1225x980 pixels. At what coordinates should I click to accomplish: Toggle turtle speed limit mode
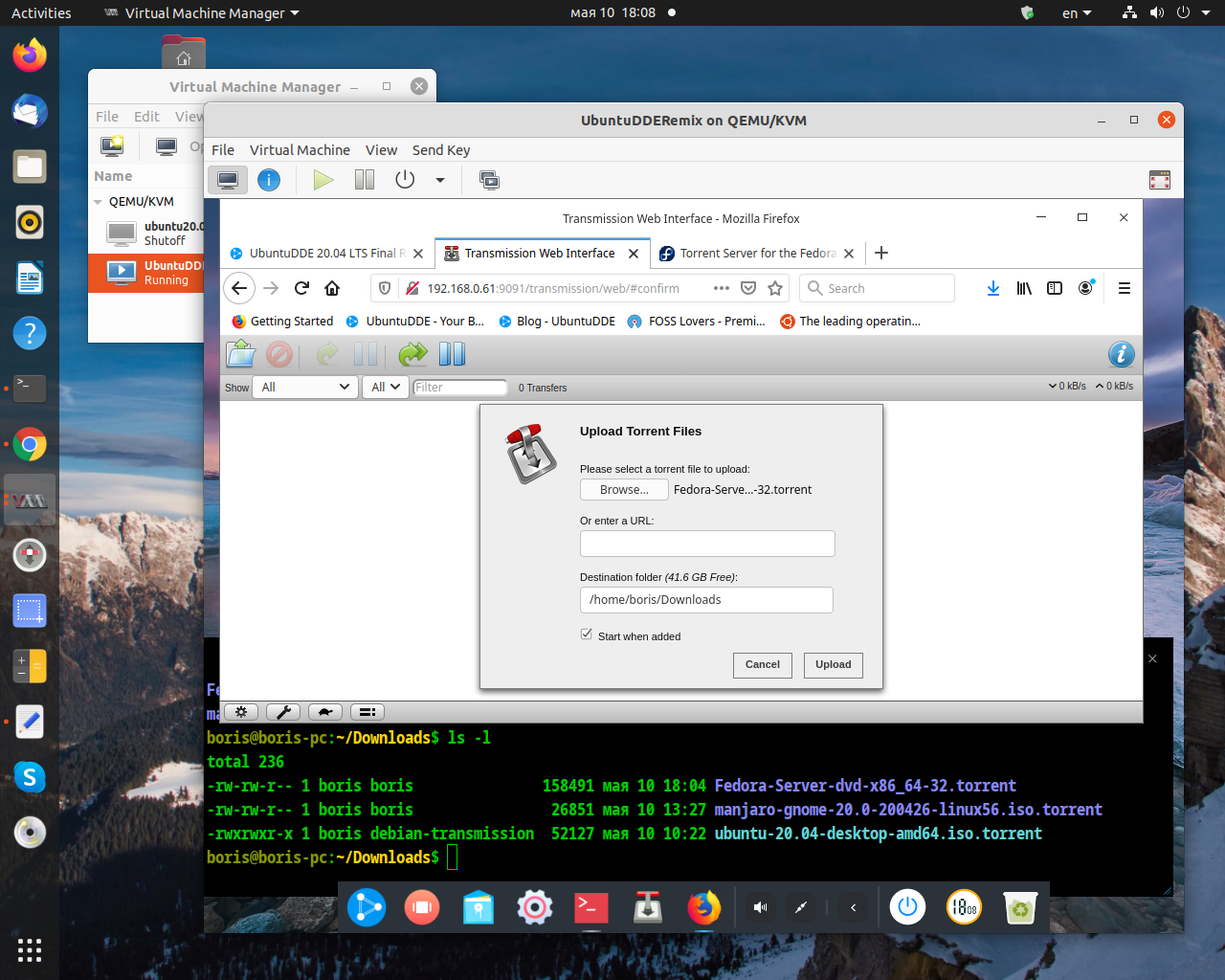325,712
